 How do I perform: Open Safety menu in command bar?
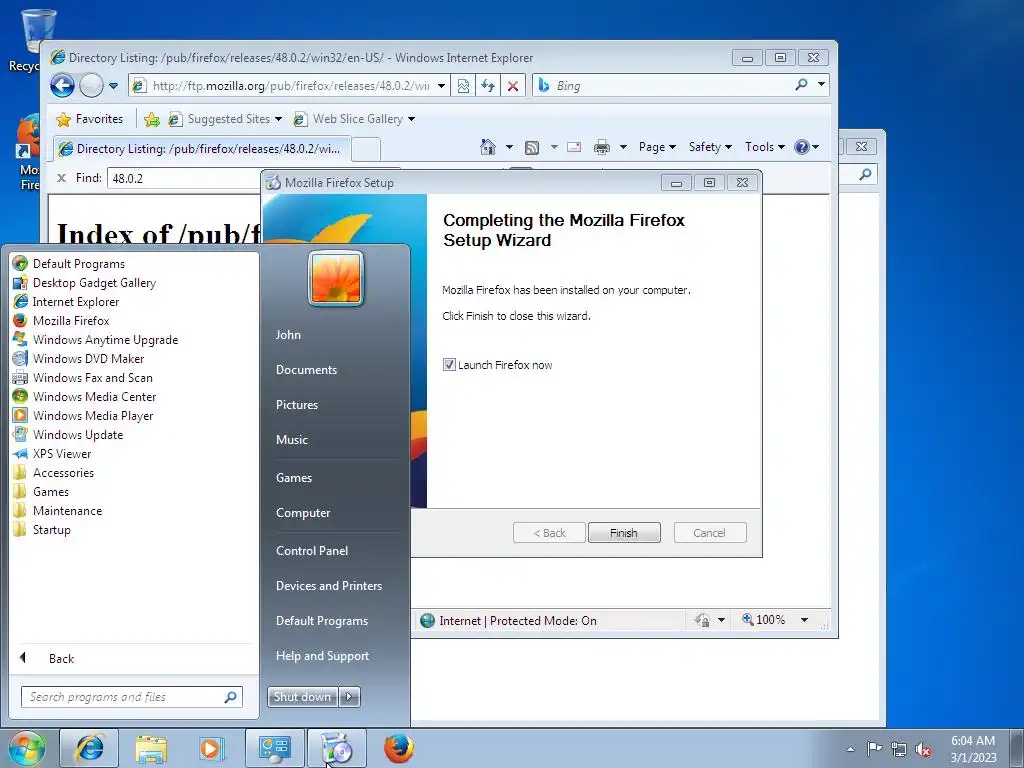coord(710,147)
